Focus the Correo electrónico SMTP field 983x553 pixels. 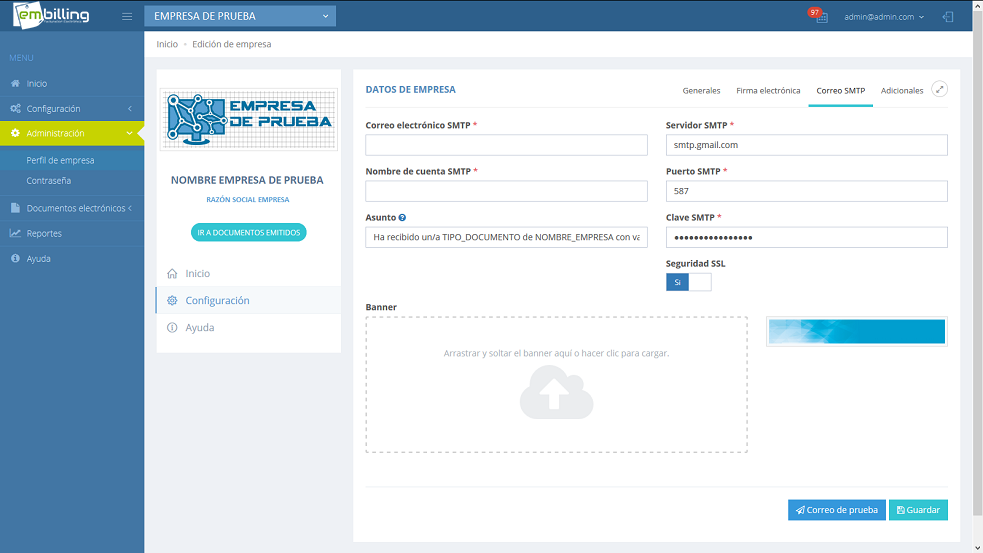(506, 145)
